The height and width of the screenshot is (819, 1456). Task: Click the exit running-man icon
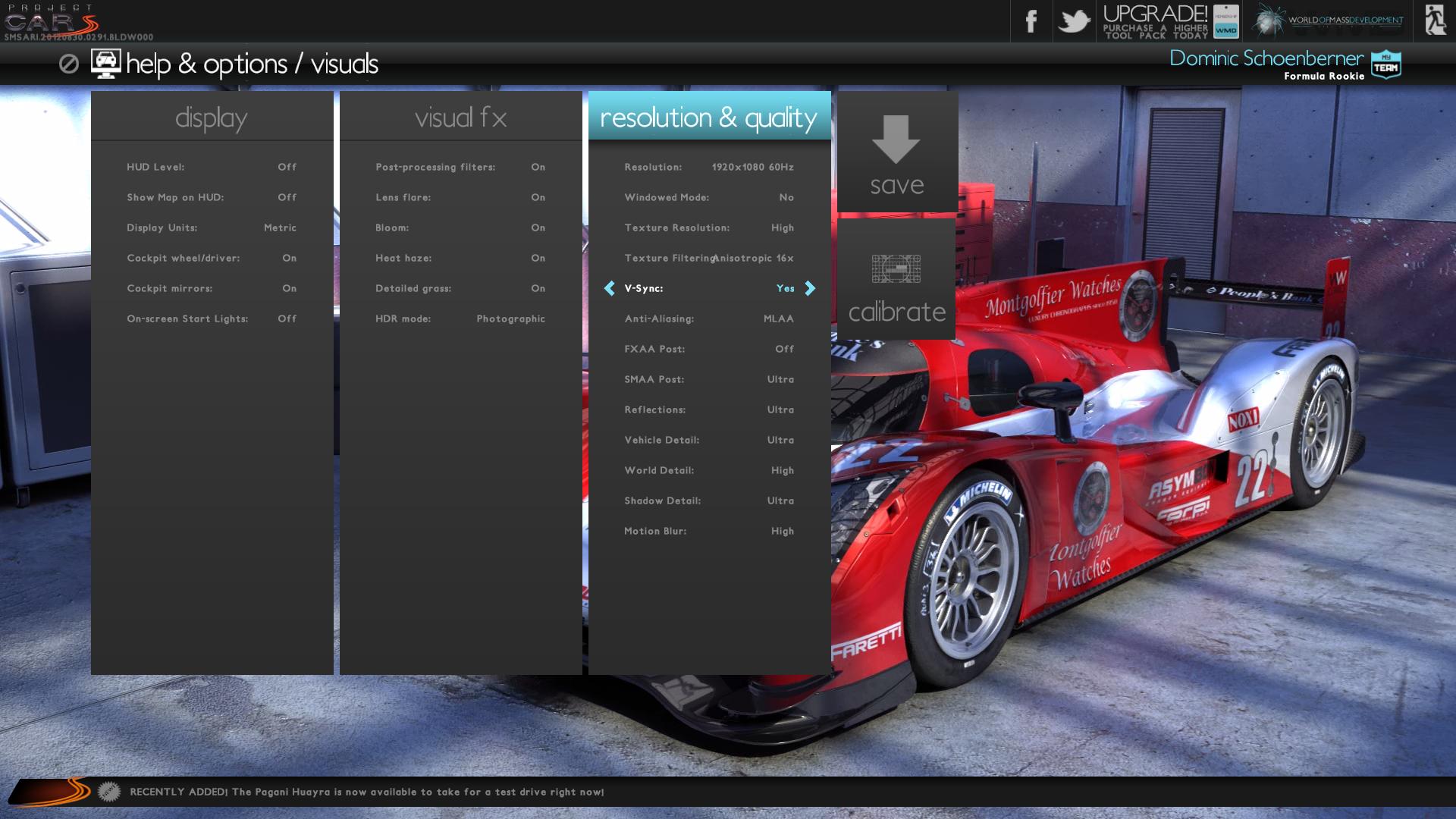1434,20
